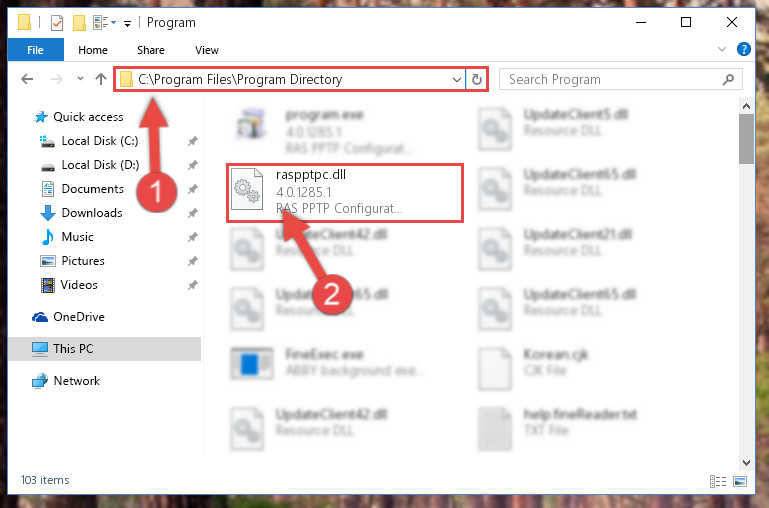Screen dimensions: 769x508
Task: Open the File menu
Action: (35, 50)
